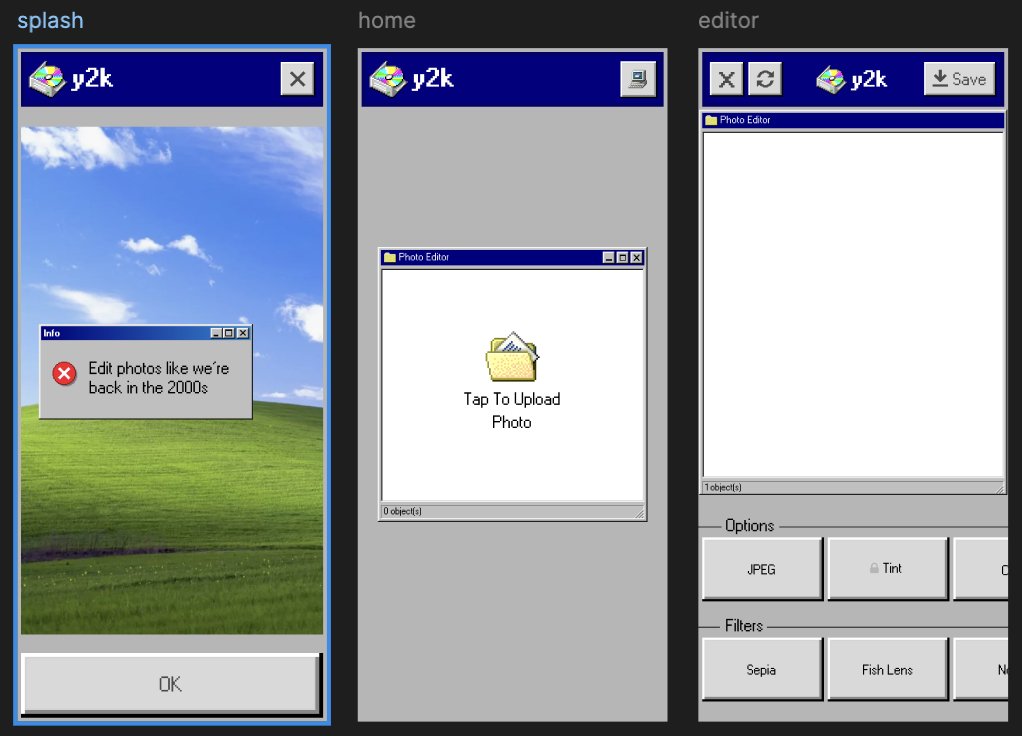Click the y2k CD logo in splash header

[x=47, y=79]
